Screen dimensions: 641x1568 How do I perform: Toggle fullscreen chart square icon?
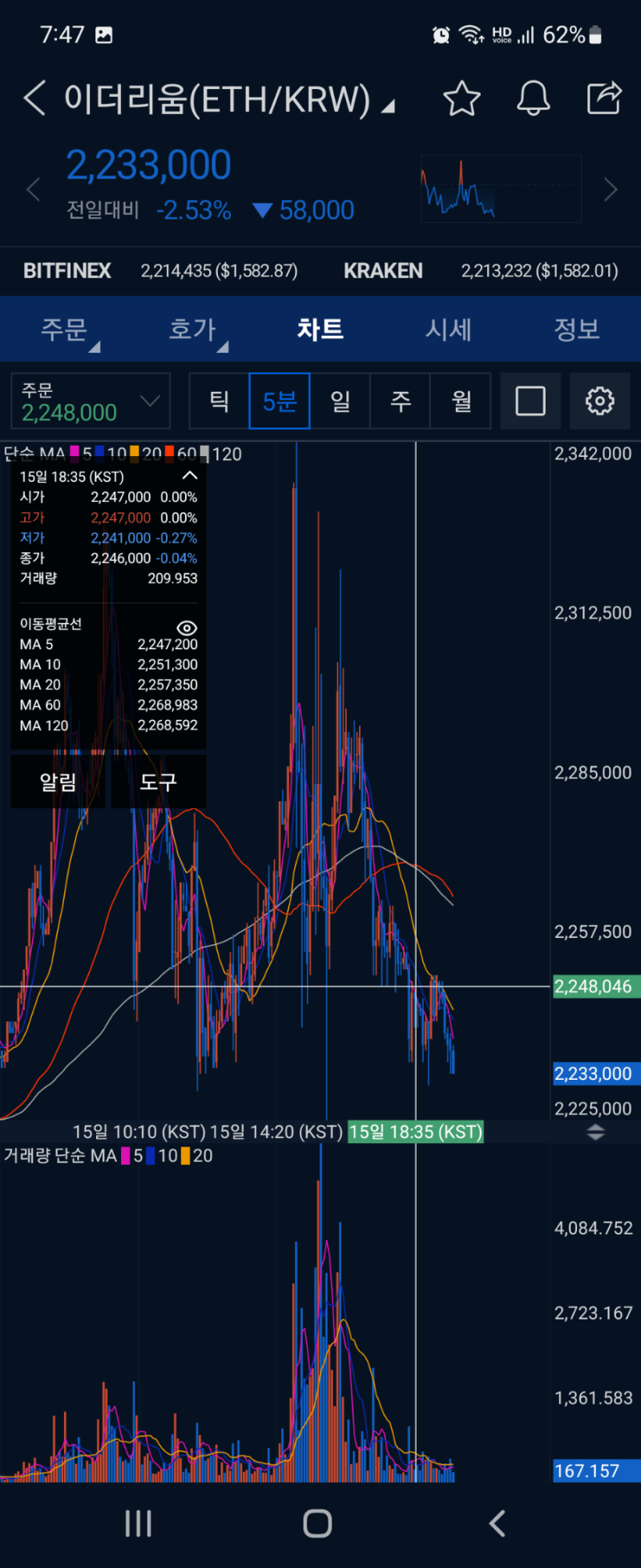pyautogui.click(x=530, y=400)
